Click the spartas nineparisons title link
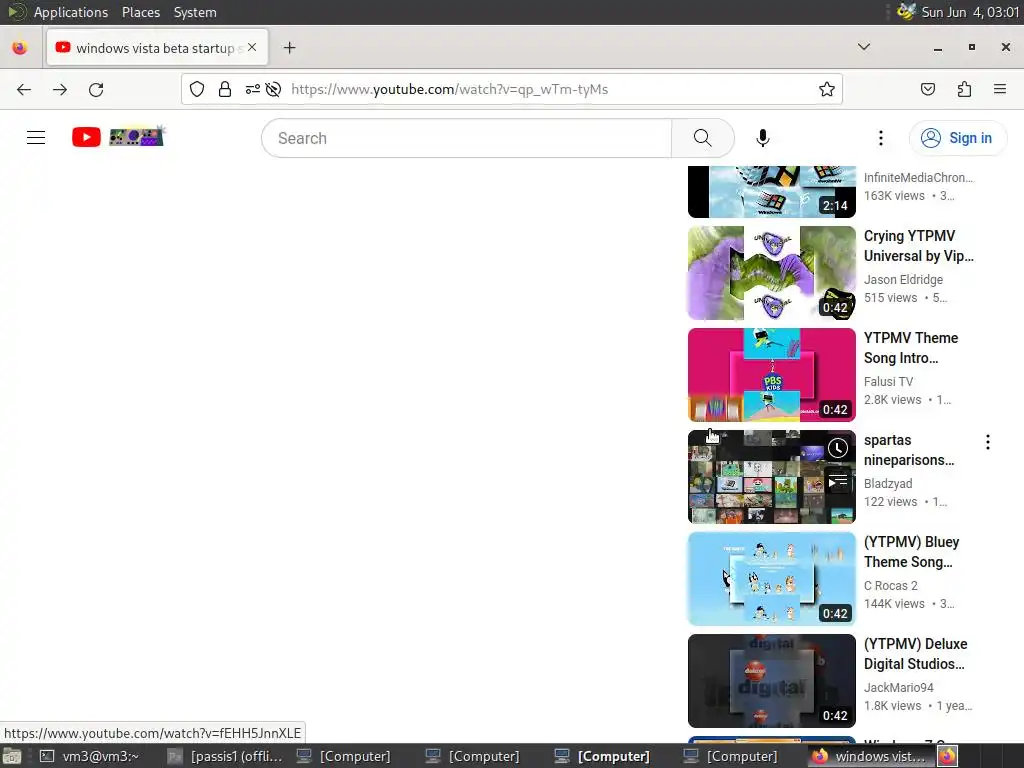1024x768 pixels. (909, 450)
